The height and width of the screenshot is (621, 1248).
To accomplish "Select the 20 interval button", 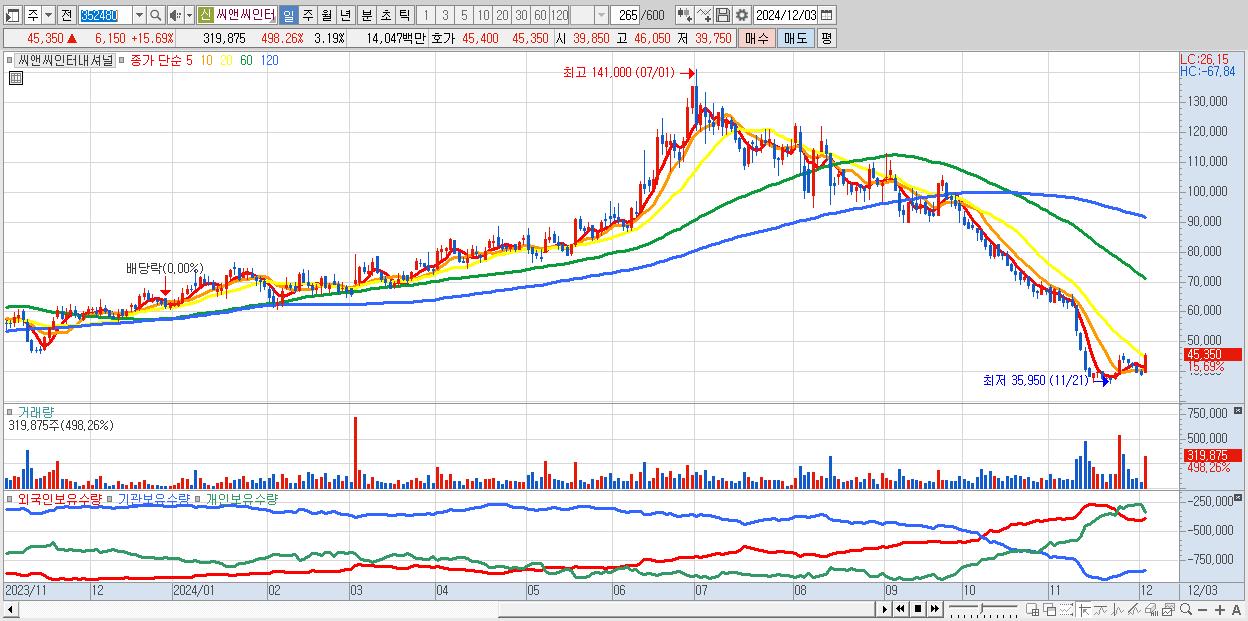I will point(502,16).
